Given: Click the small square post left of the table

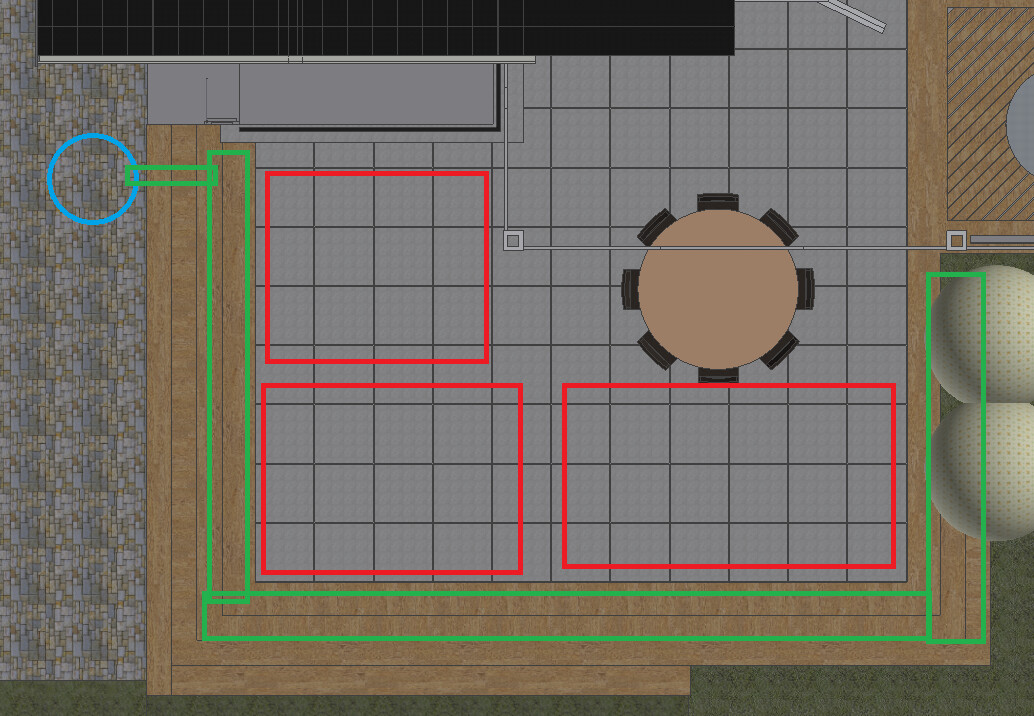Looking at the screenshot, I should click(513, 240).
